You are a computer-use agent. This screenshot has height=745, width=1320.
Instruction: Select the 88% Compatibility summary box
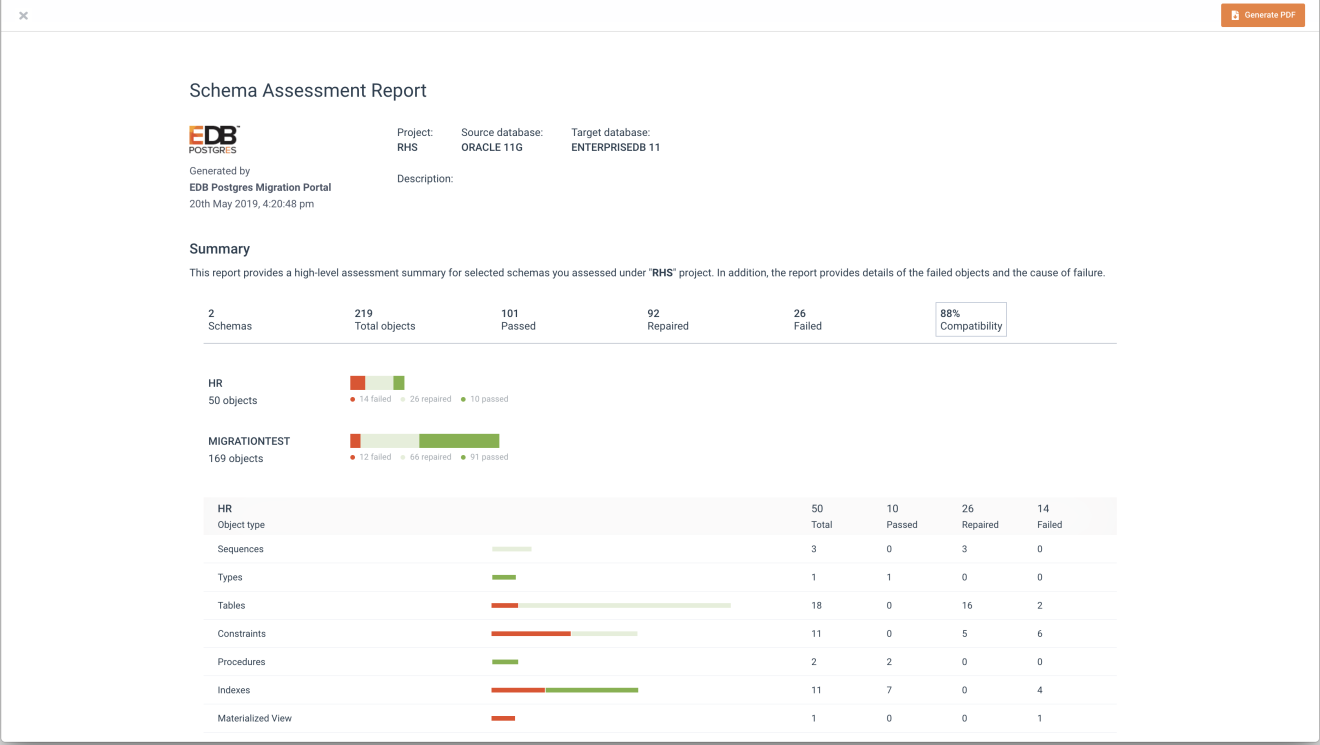coord(971,320)
